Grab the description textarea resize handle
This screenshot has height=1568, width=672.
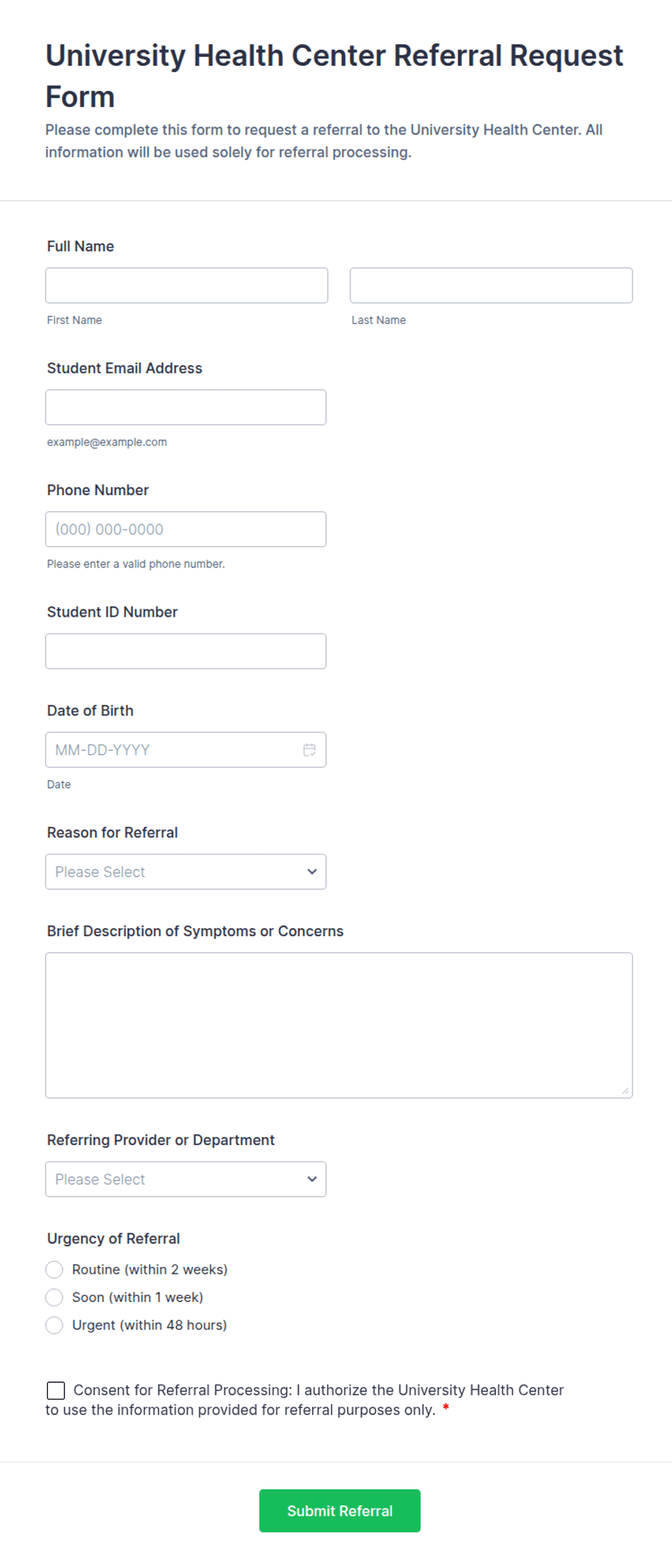click(625, 1090)
